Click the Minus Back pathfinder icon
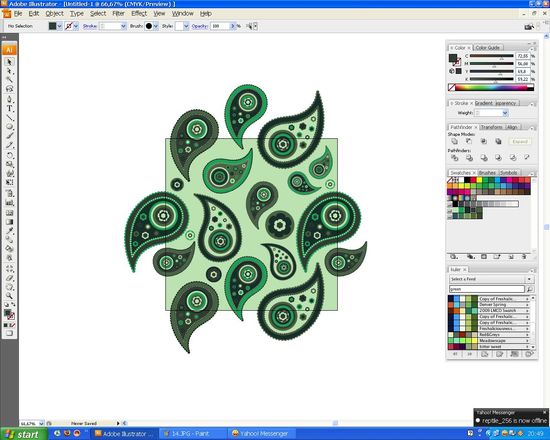Image resolution: width=550 pixels, height=440 pixels. 527,157
